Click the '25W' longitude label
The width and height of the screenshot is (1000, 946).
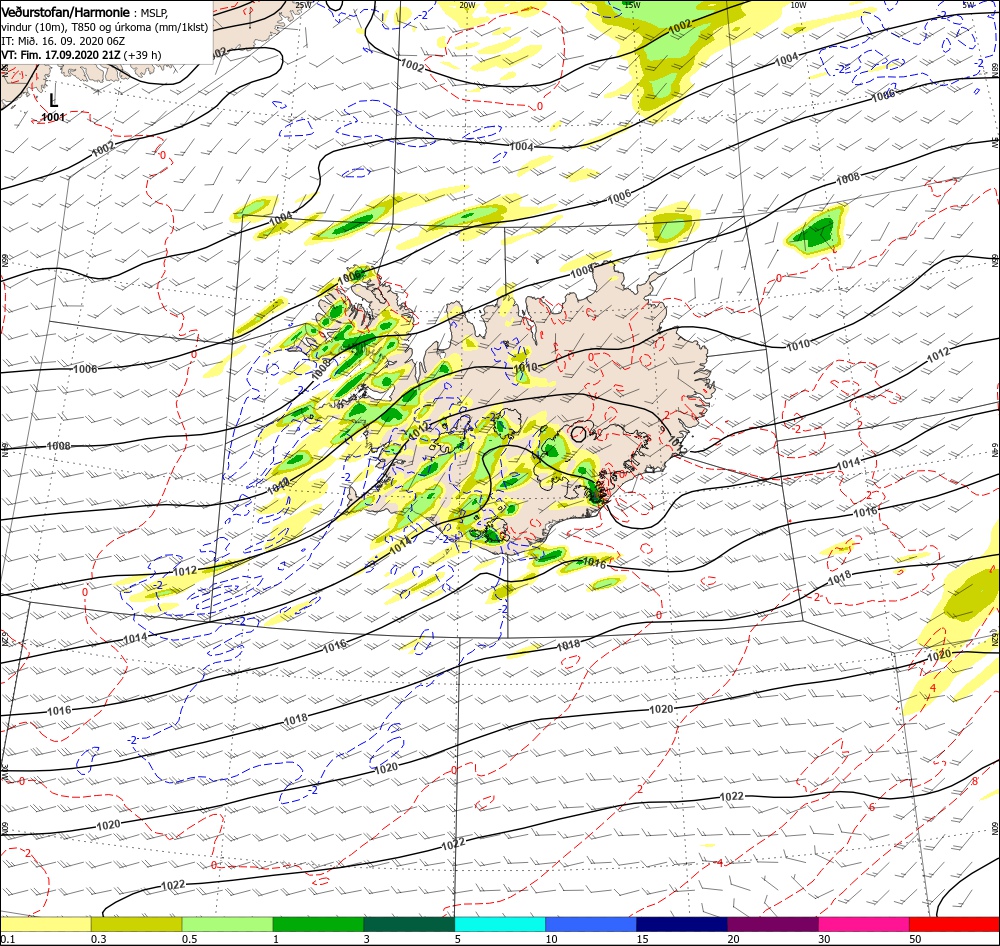304,5
